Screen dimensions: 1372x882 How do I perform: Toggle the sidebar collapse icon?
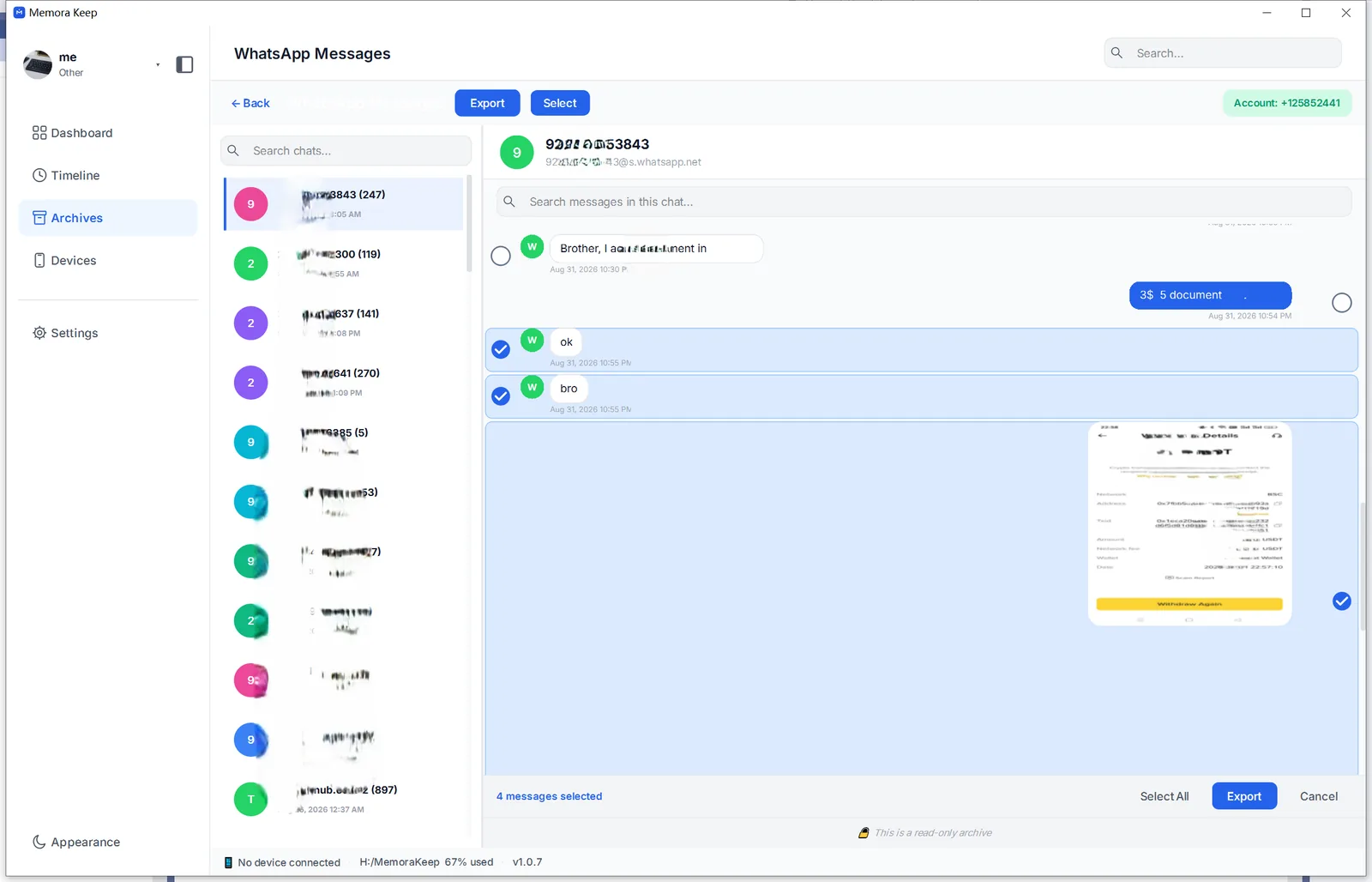tap(184, 64)
